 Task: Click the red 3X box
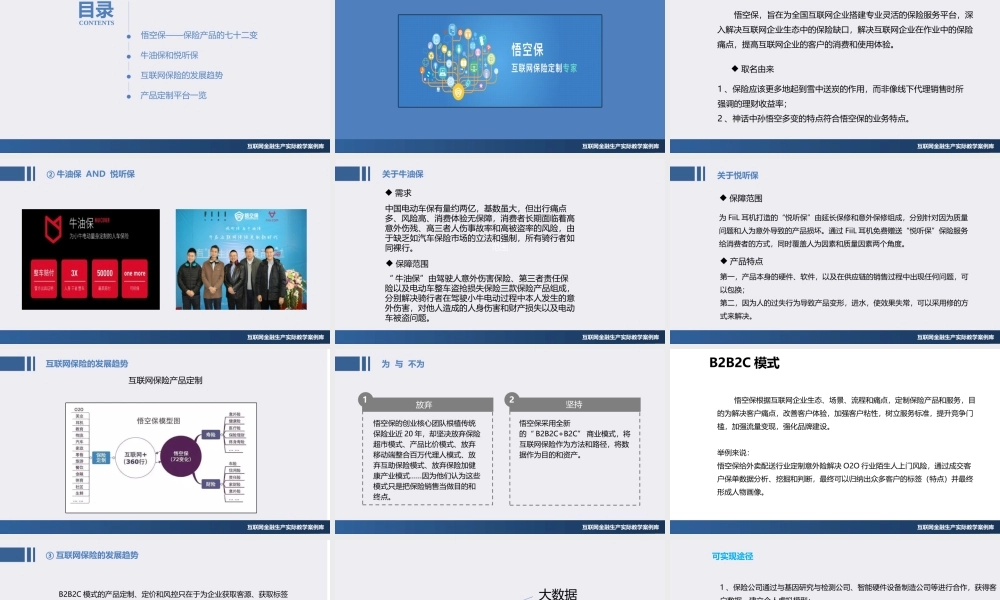(x=74, y=278)
